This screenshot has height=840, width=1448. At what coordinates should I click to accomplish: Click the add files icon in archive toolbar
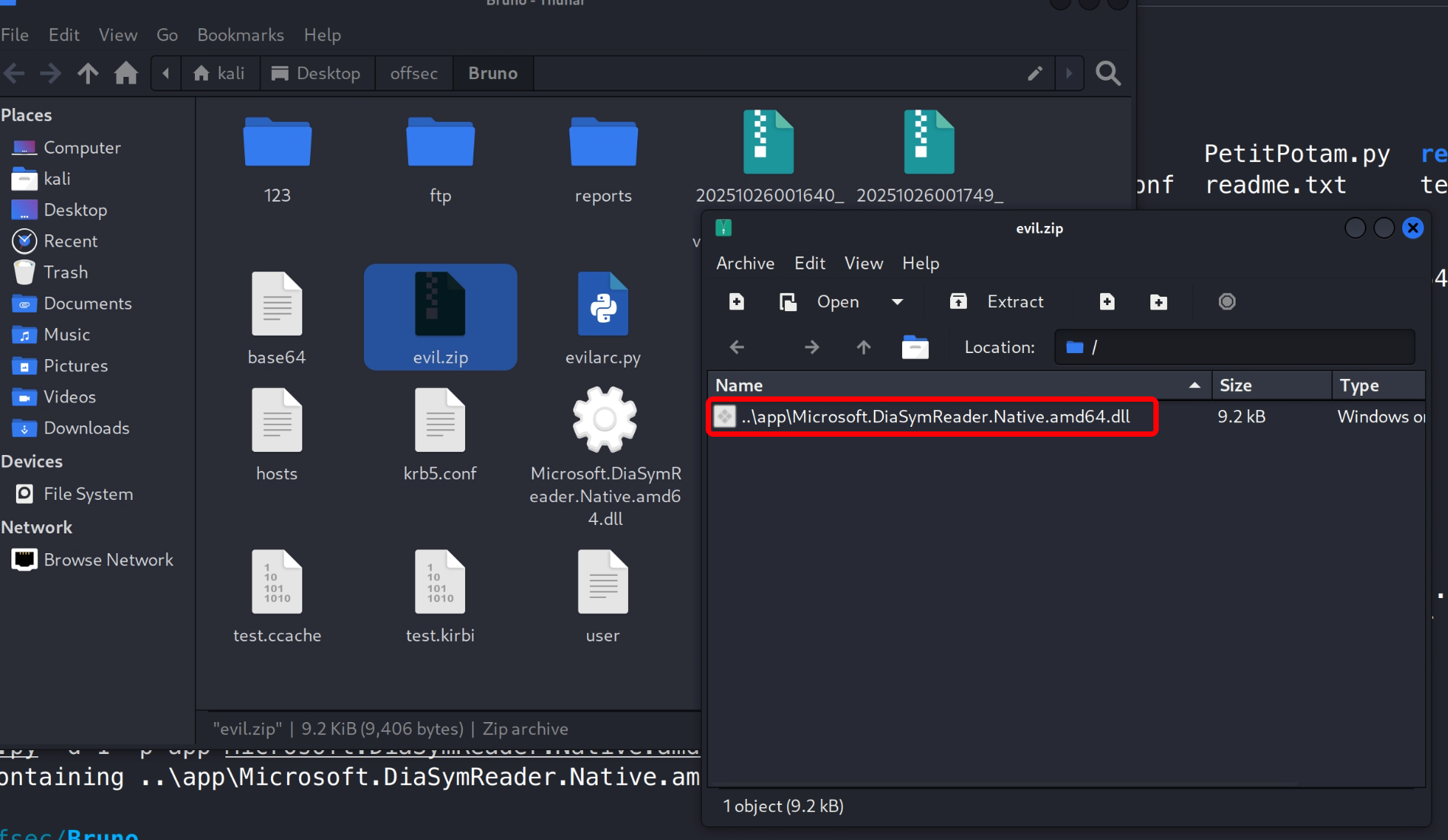[x=1107, y=302]
